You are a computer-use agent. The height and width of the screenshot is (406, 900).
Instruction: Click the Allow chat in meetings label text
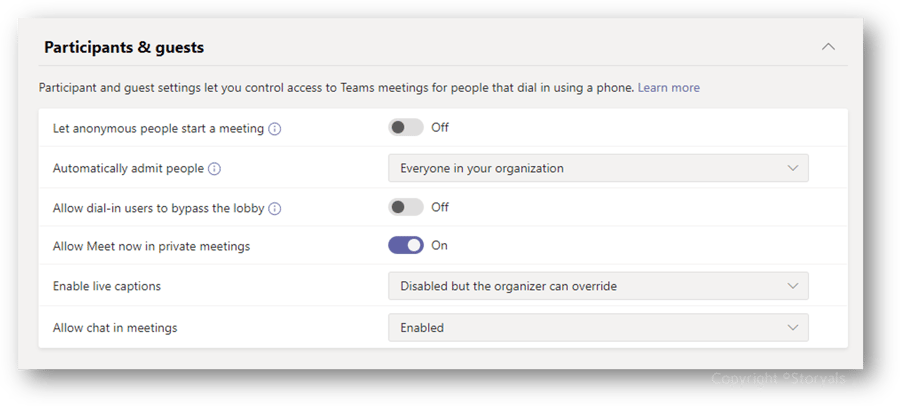click(x=115, y=328)
